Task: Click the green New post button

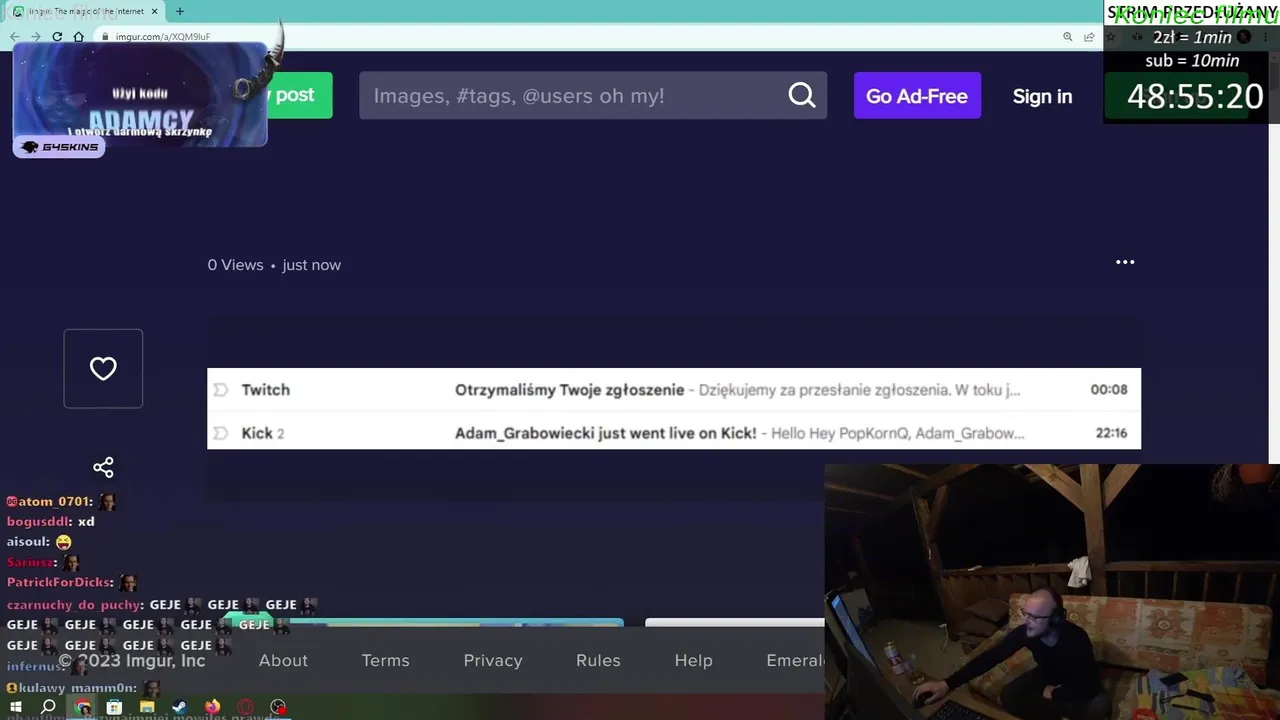Action: (298, 95)
